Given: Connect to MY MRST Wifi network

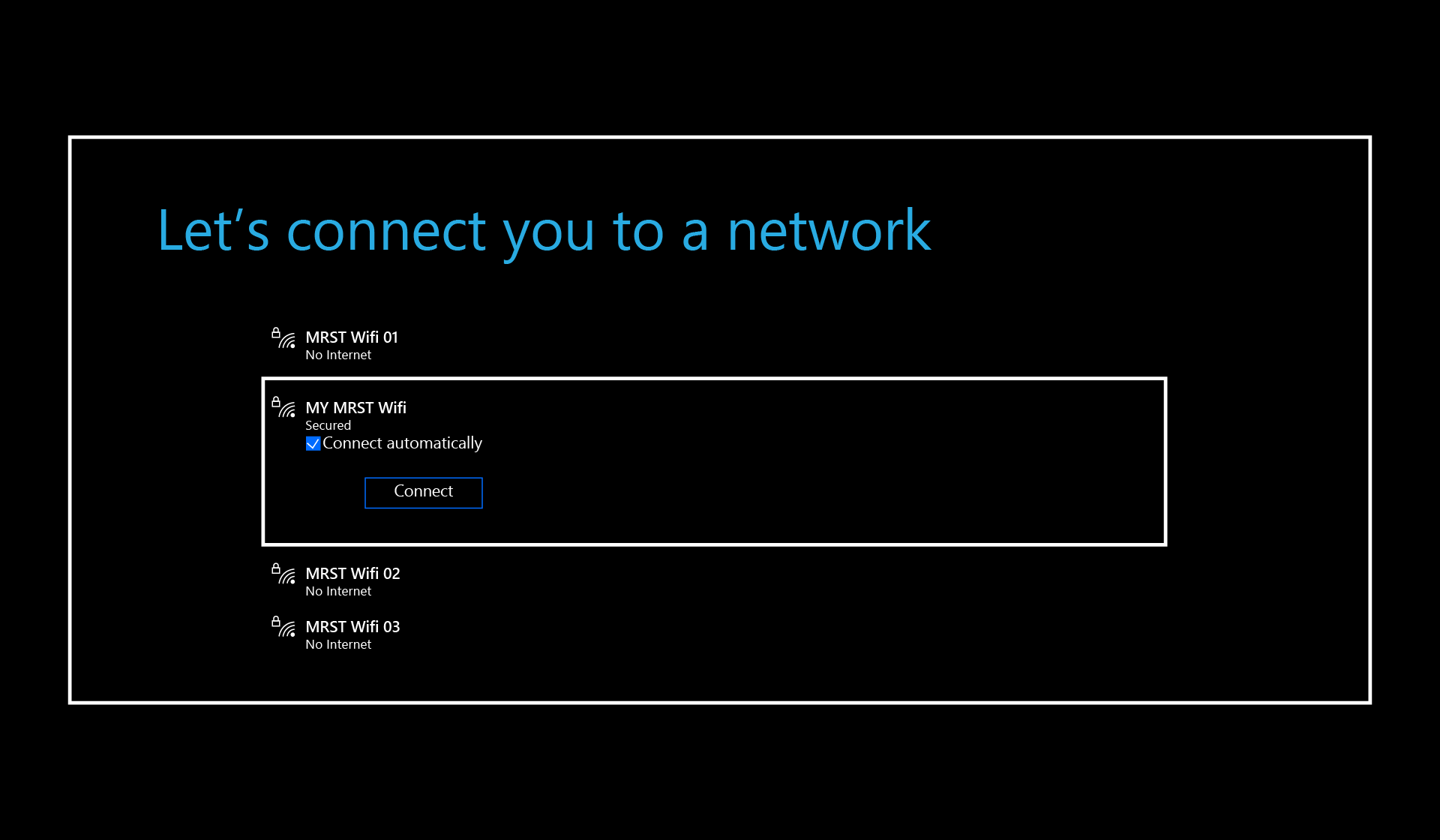Looking at the screenshot, I should pos(423,491).
